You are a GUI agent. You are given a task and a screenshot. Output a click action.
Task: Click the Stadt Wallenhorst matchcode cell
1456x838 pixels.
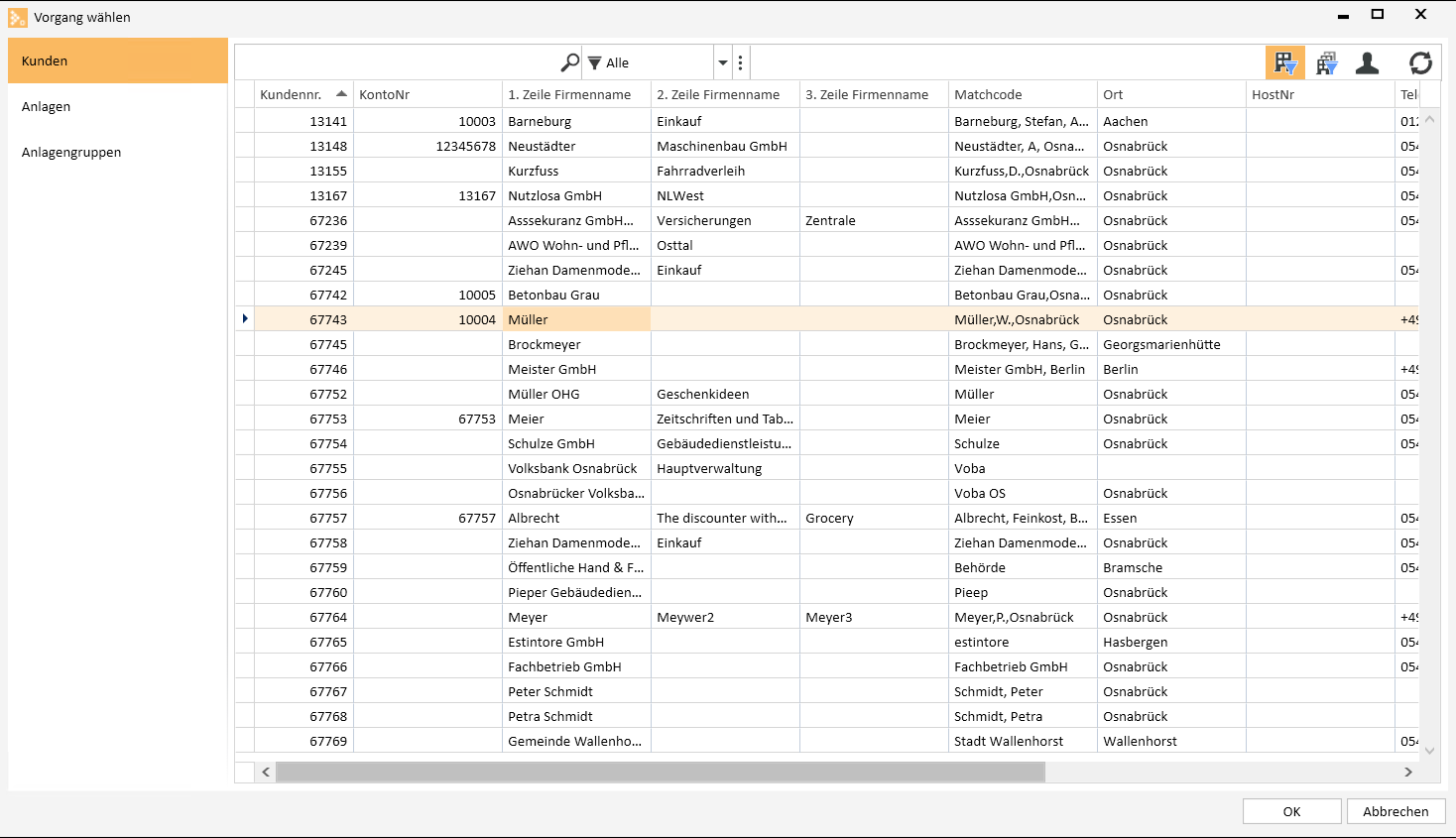pyautogui.click(x=1023, y=741)
